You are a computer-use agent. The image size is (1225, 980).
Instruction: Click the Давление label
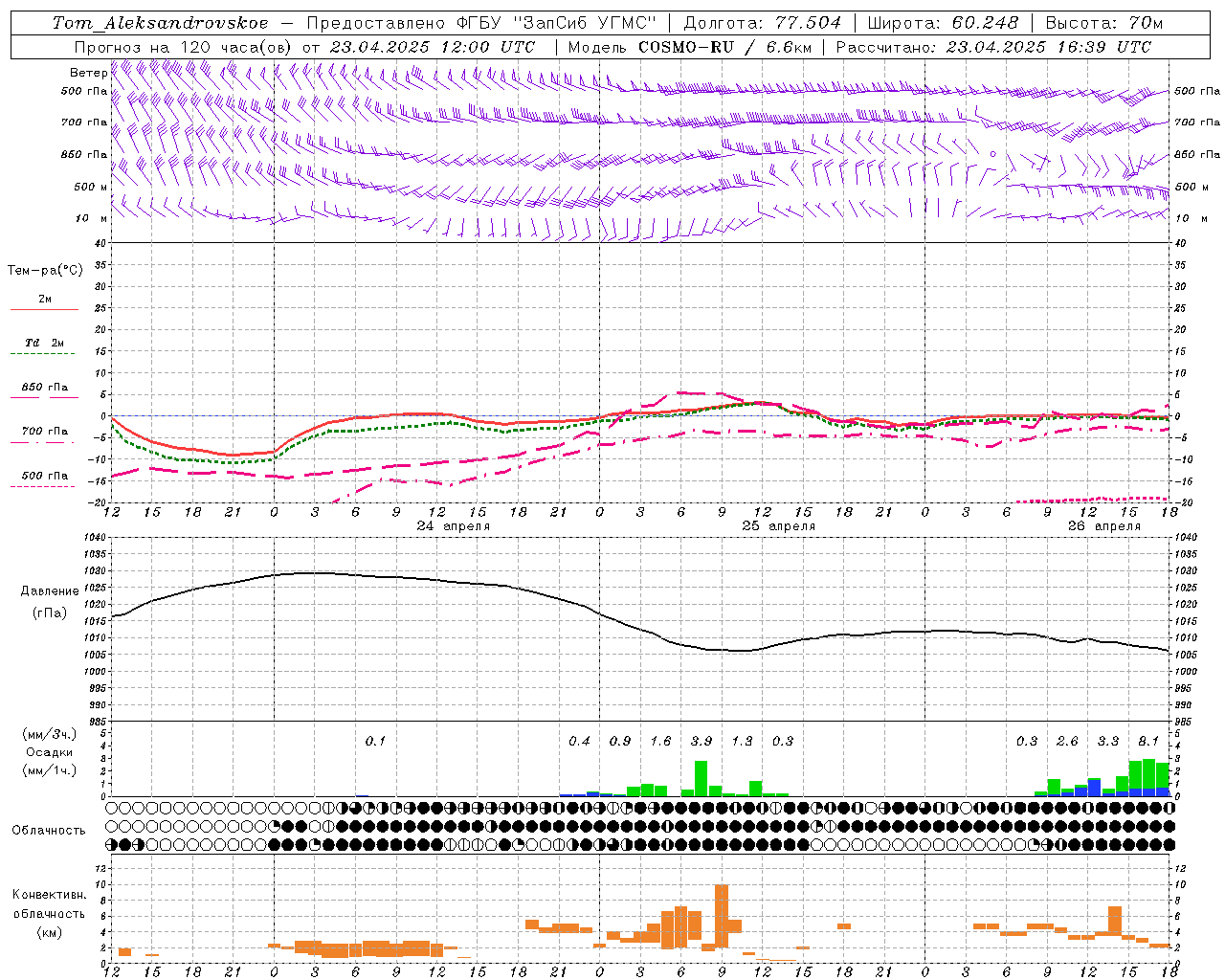tap(50, 591)
